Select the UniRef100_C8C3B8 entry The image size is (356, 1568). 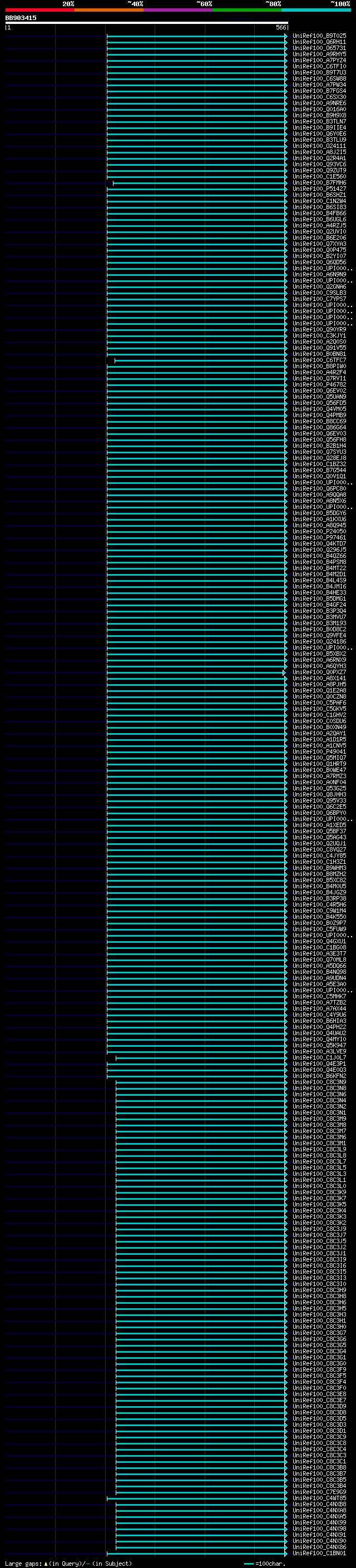click(x=319, y=1467)
